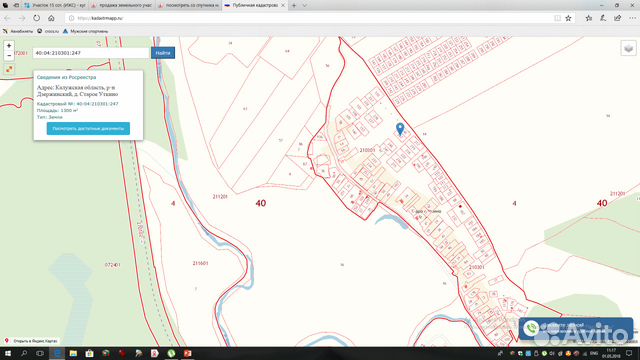Open browser Settings and more ellipsis
This screenshot has width=640, height=360.
(632, 18)
